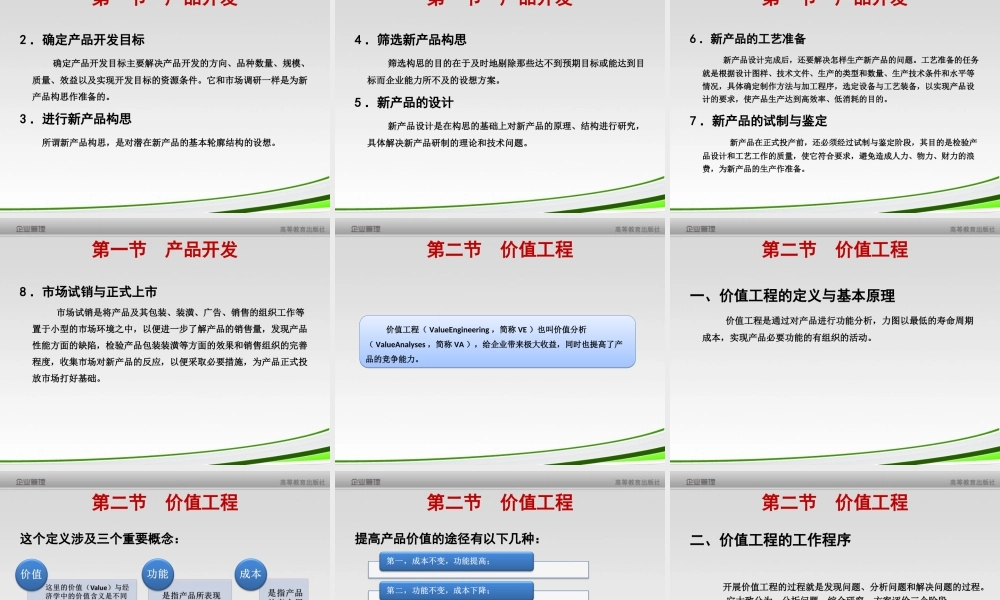
Task: Click the blue 价值 circle shape
Action: coord(30,576)
